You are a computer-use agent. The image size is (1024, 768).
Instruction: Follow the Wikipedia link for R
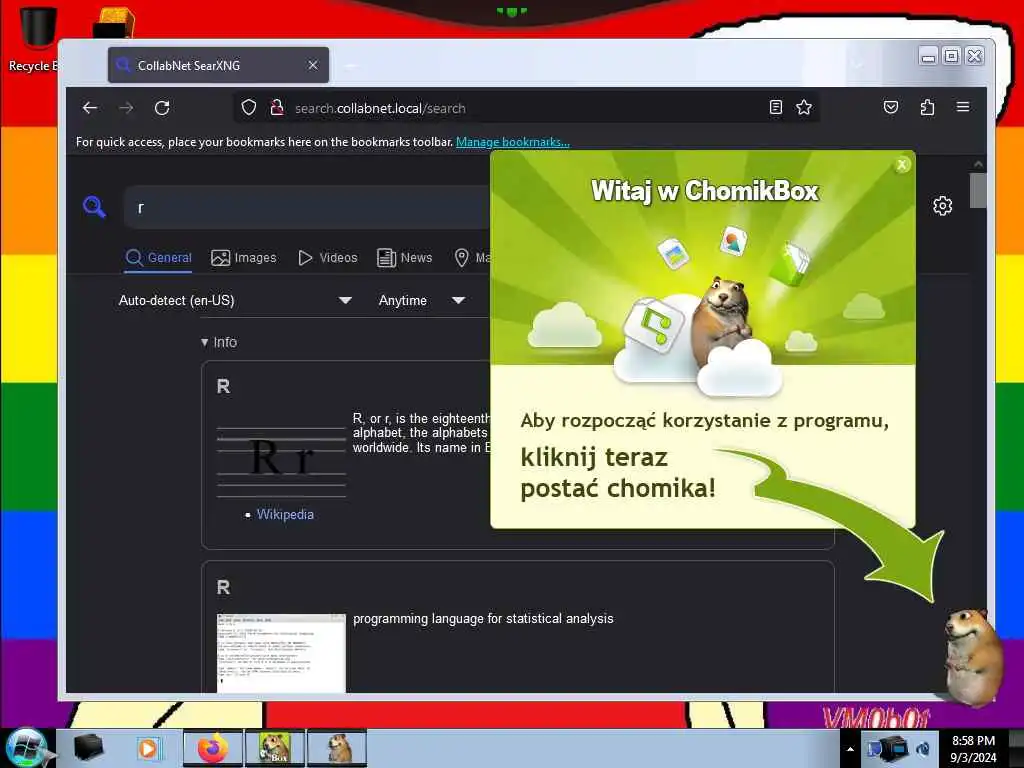tap(285, 515)
